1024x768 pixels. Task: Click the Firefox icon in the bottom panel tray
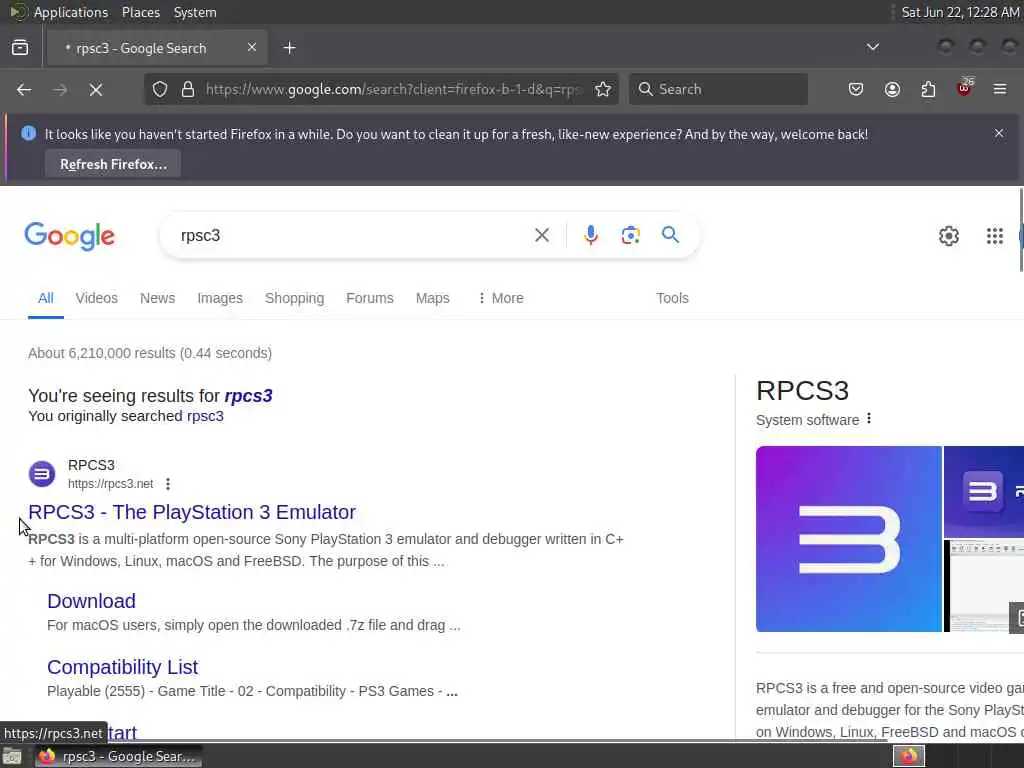click(908, 756)
